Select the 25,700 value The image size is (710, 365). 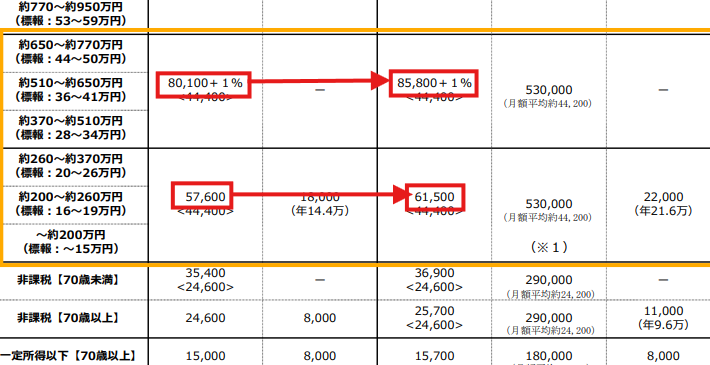(435, 311)
